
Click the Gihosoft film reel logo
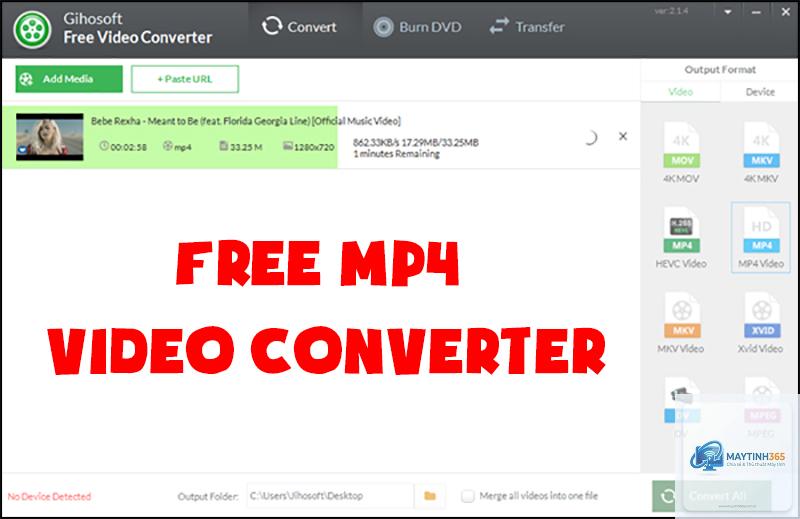click(x=33, y=29)
